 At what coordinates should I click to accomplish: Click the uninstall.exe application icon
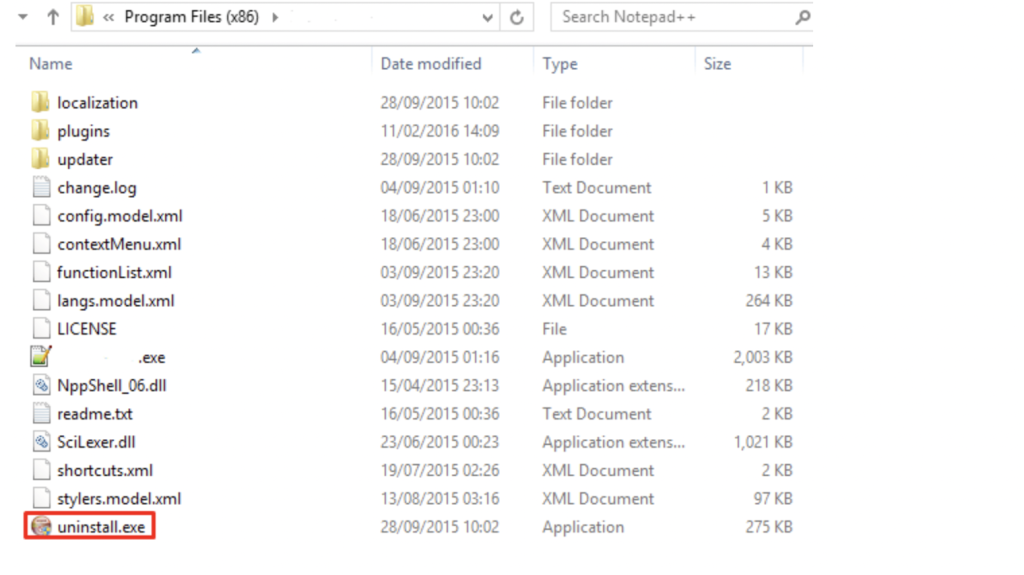click(41, 527)
